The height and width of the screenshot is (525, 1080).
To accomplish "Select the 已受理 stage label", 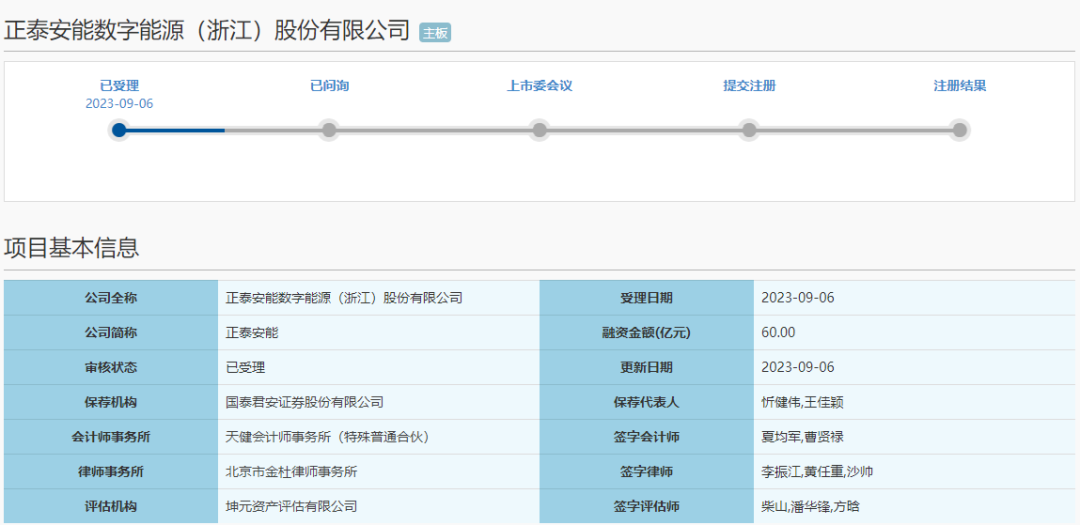I will (x=119, y=86).
